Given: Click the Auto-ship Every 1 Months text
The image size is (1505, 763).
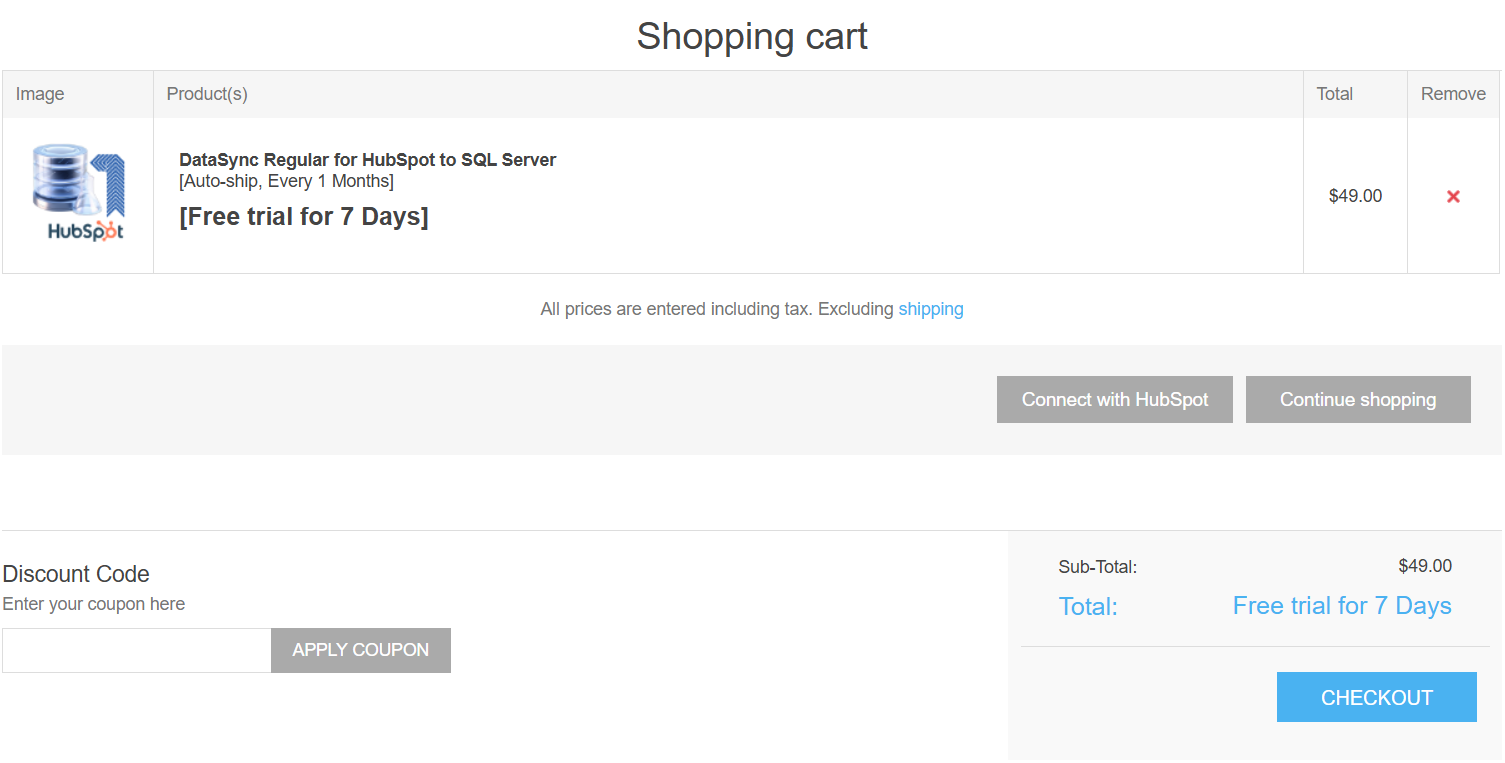Looking at the screenshot, I should point(286,181).
